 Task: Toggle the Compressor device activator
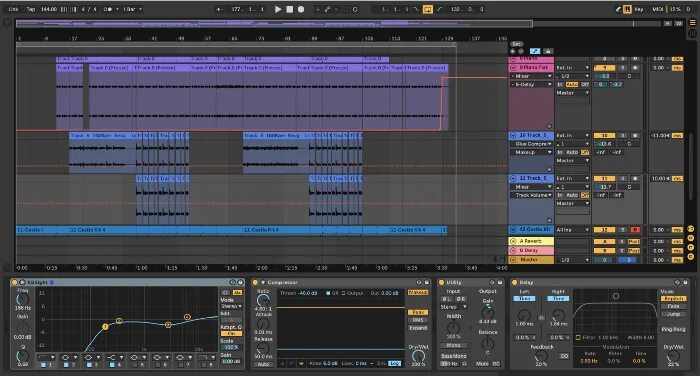[x=255, y=282]
